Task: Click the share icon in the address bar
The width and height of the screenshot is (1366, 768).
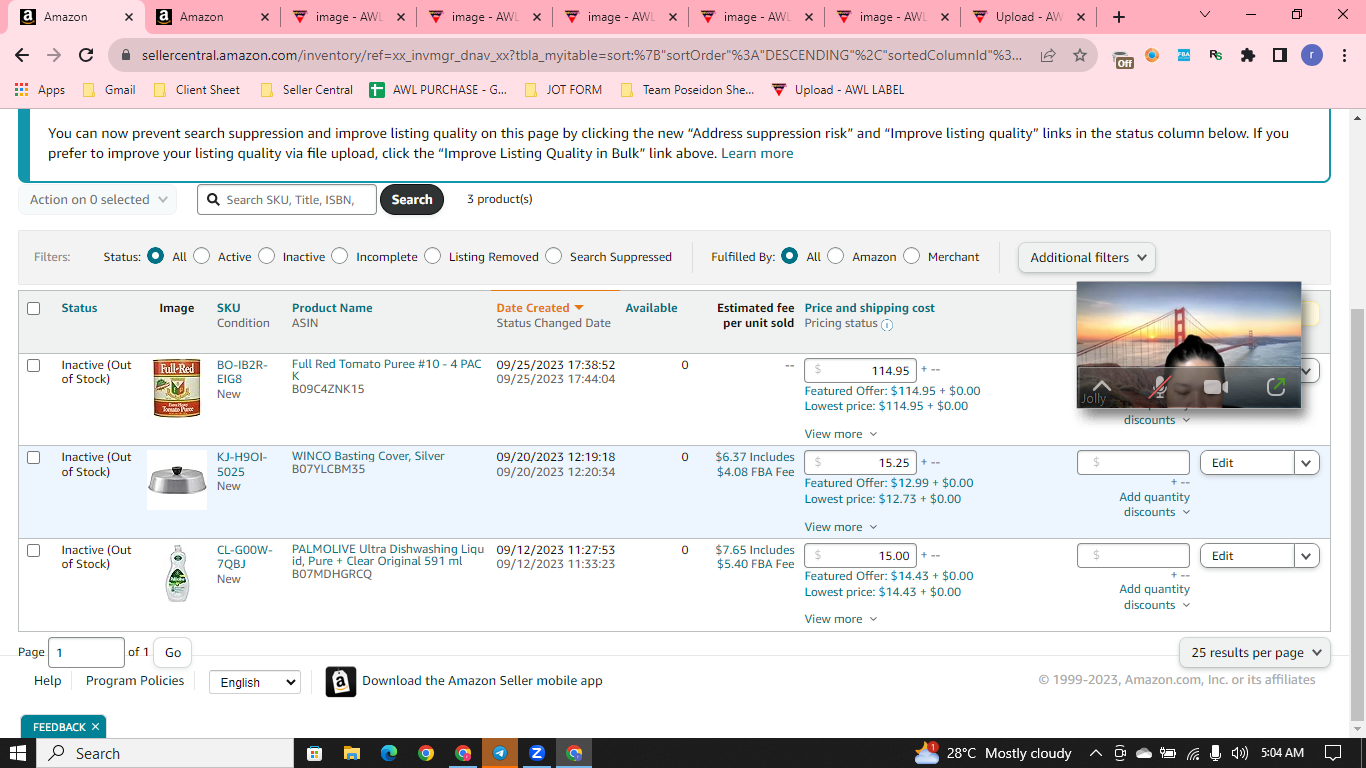Action: tap(1048, 56)
